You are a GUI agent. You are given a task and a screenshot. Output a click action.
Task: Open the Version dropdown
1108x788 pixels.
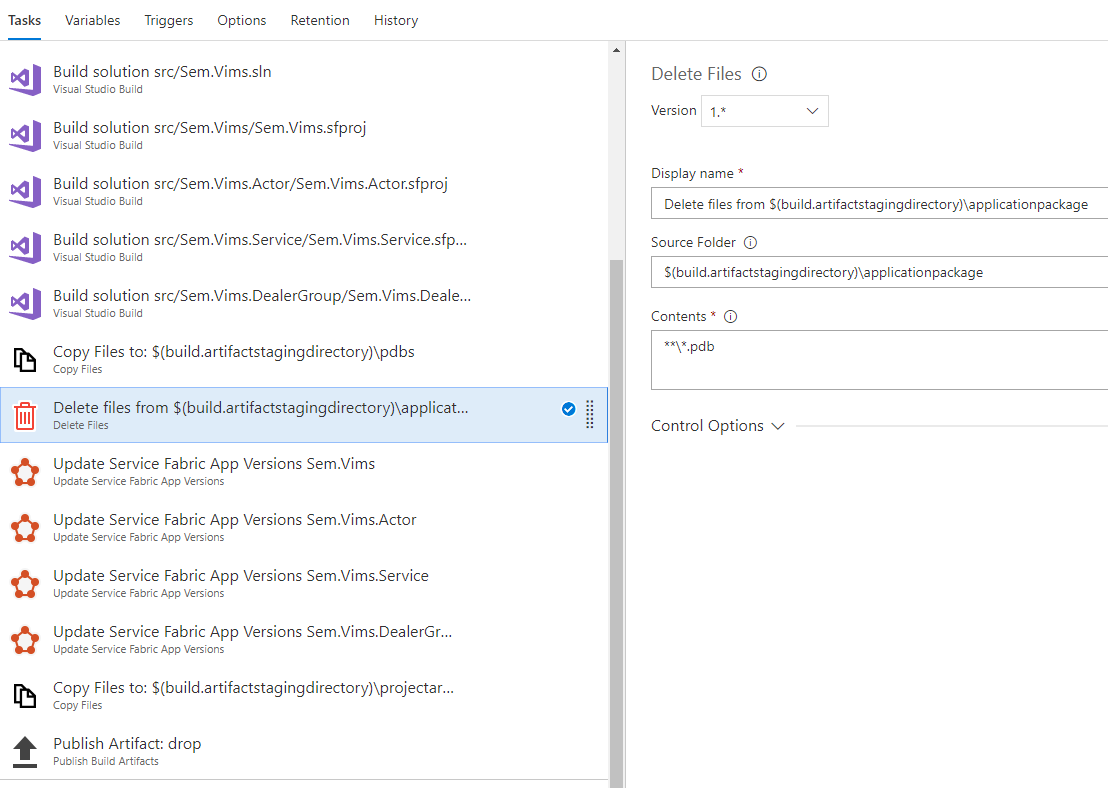[x=764, y=110]
